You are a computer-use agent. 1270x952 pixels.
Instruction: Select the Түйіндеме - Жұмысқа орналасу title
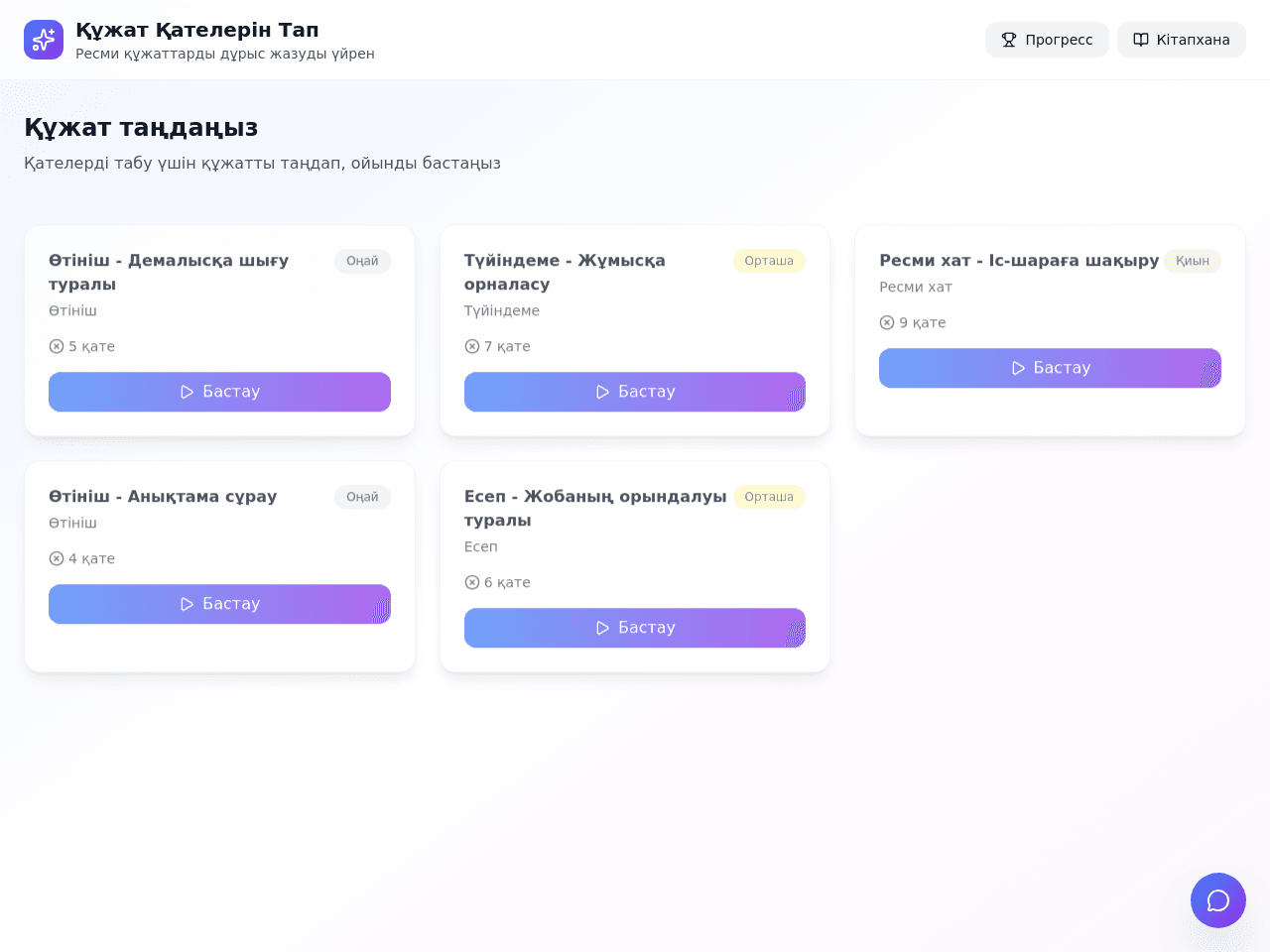[x=565, y=272]
